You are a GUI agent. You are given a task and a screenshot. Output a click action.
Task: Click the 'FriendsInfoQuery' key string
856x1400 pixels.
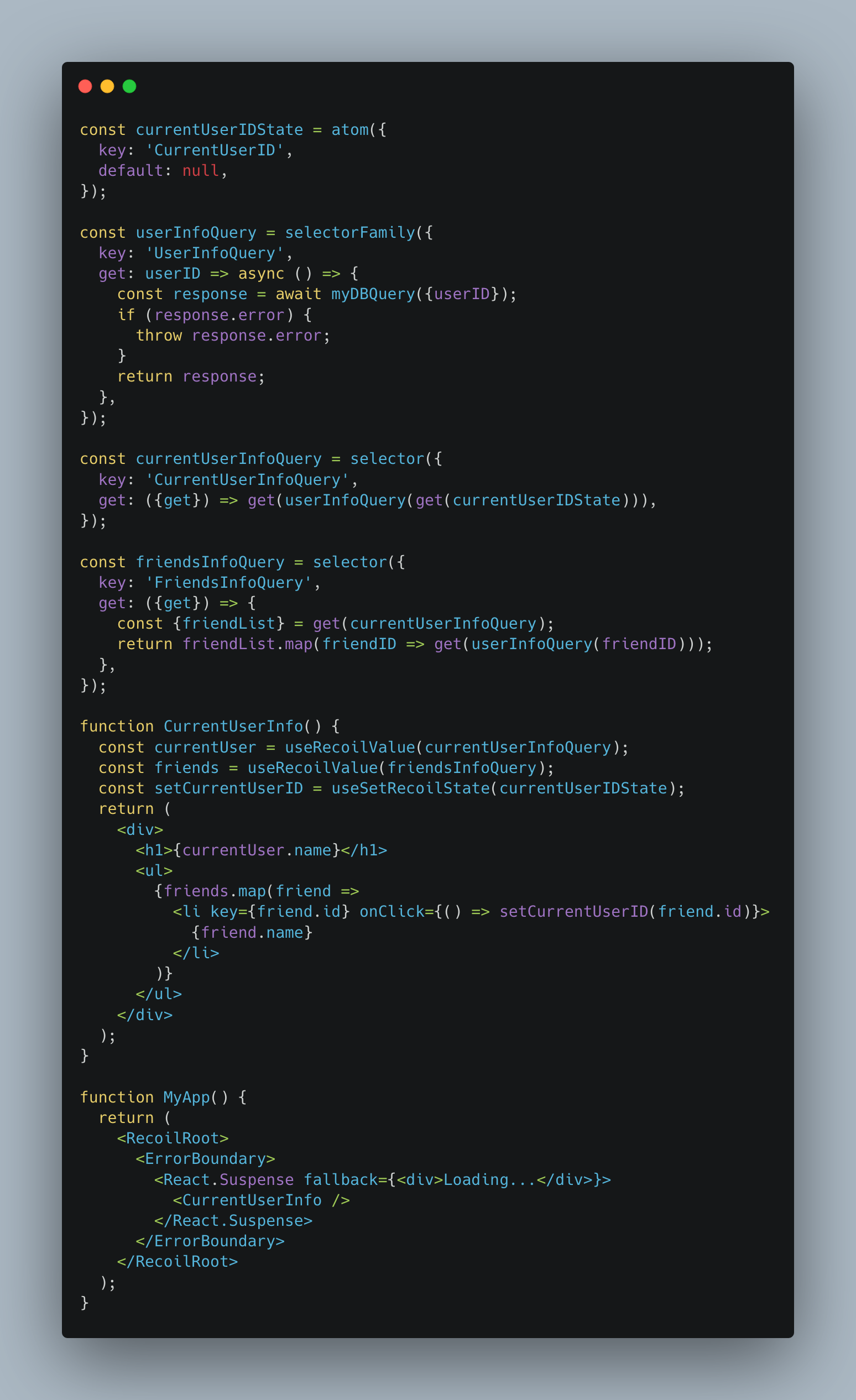228,583
